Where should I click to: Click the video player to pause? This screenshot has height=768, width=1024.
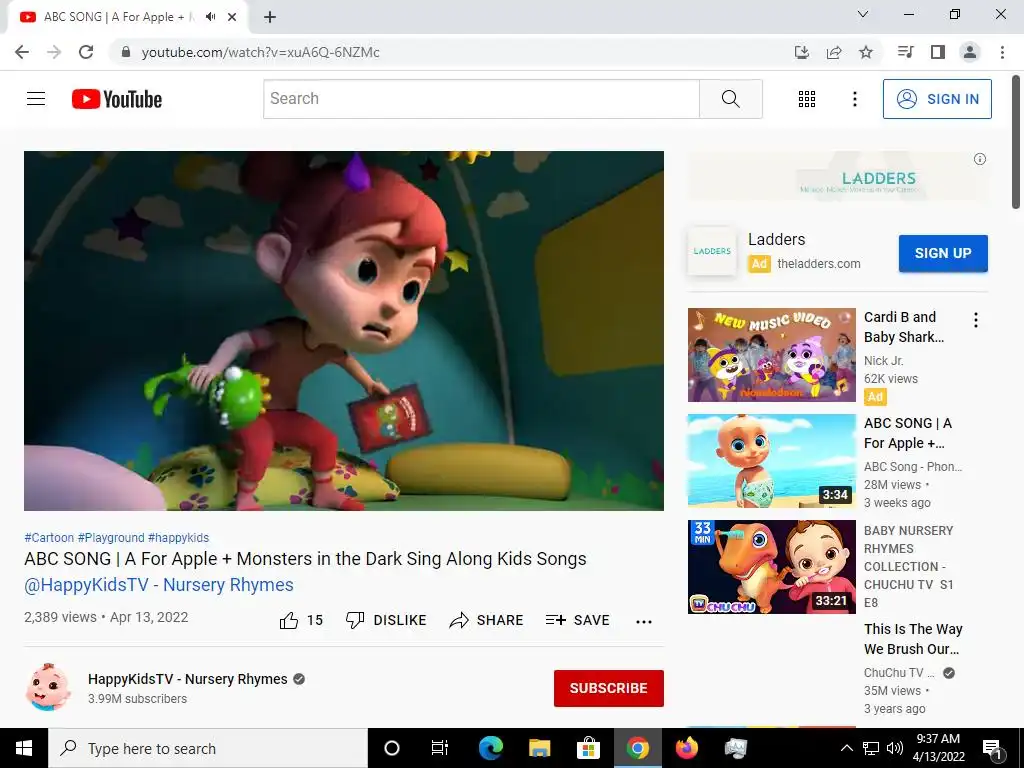344,330
